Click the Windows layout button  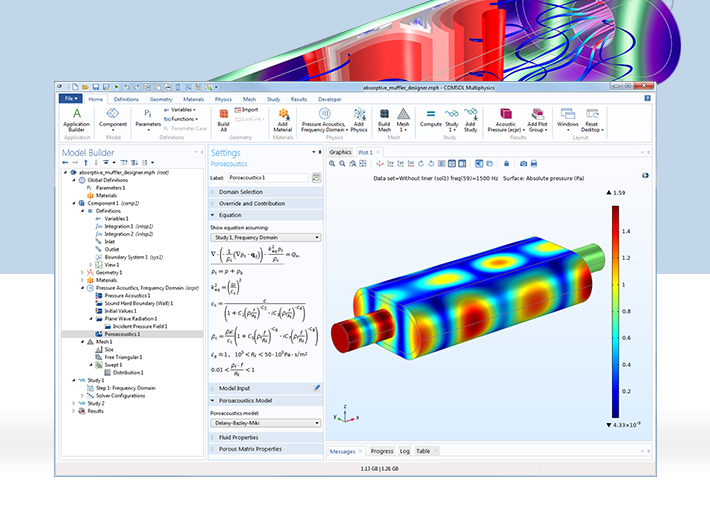pos(568,120)
